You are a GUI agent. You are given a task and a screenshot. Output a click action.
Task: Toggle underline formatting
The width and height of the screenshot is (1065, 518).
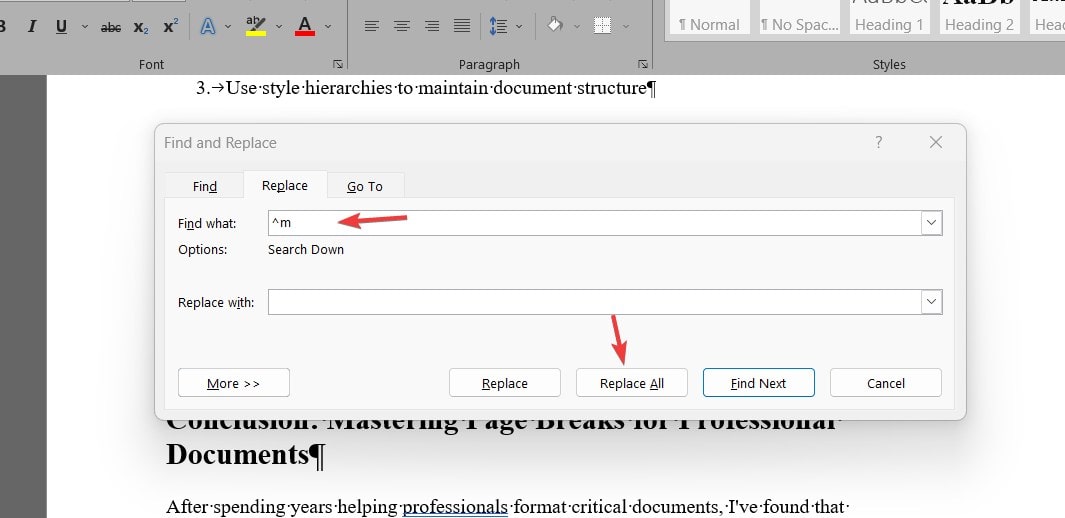coord(62,26)
